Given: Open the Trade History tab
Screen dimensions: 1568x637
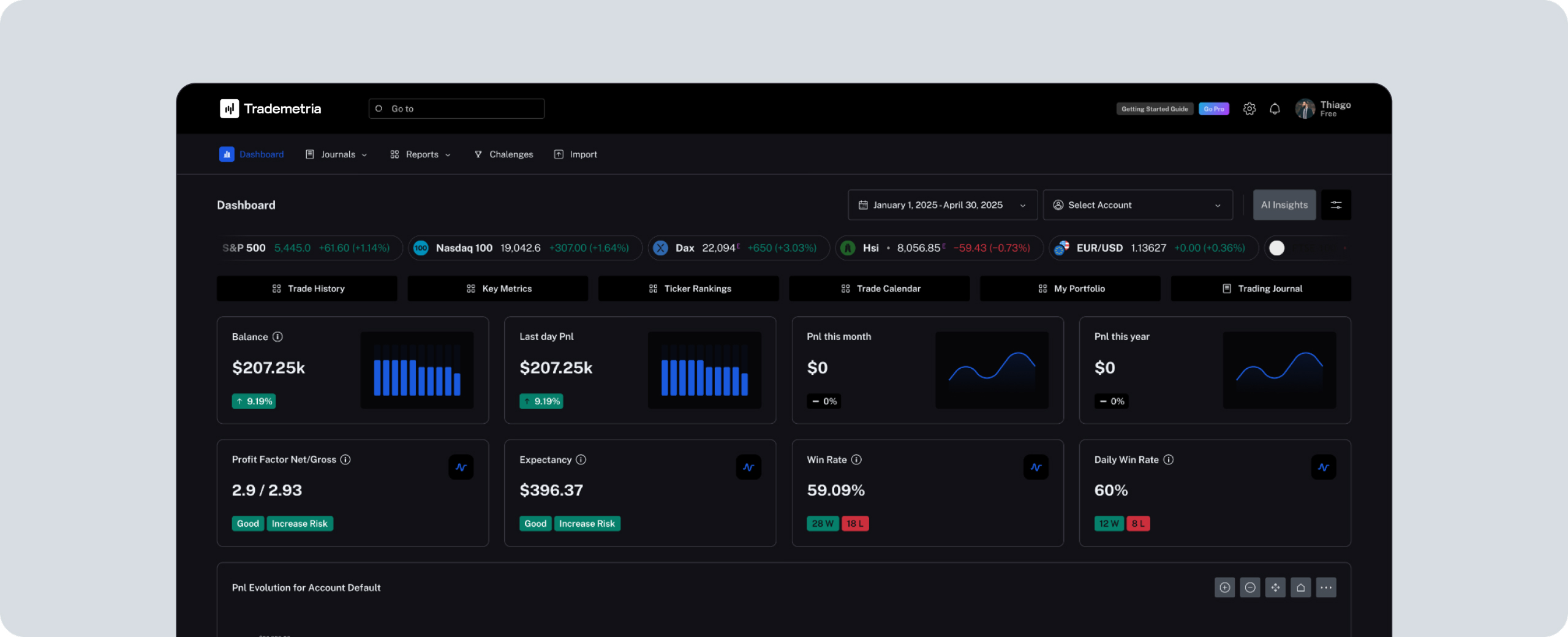Looking at the screenshot, I should click(x=307, y=288).
